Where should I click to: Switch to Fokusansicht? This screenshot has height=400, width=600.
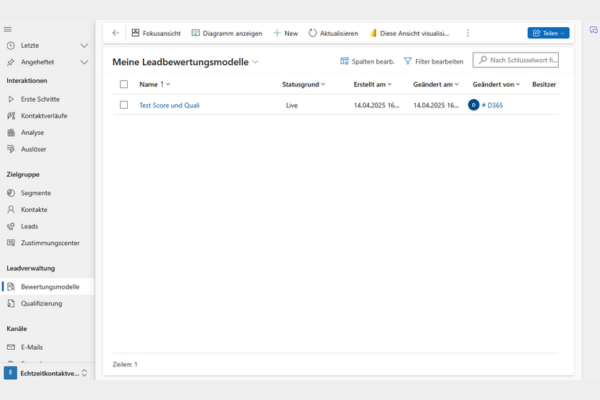coord(156,33)
